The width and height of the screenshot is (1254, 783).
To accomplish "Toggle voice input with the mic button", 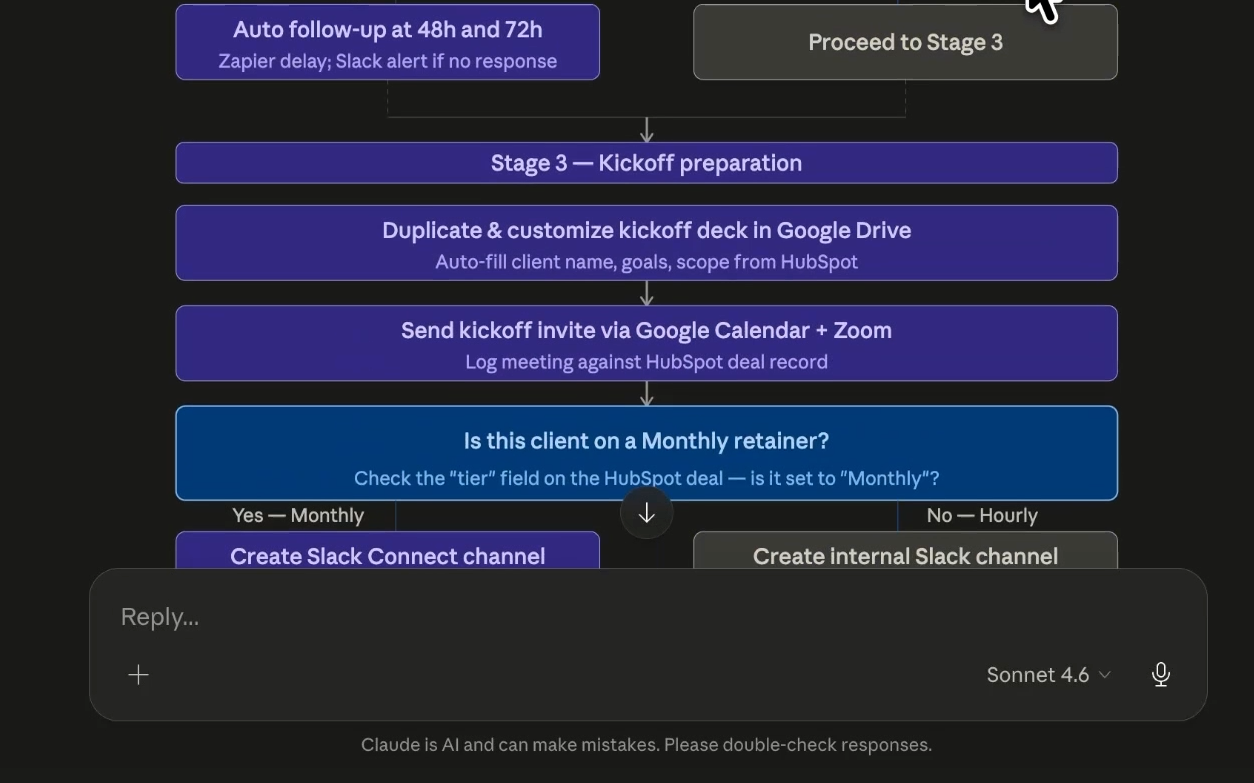I will [1160, 674].
